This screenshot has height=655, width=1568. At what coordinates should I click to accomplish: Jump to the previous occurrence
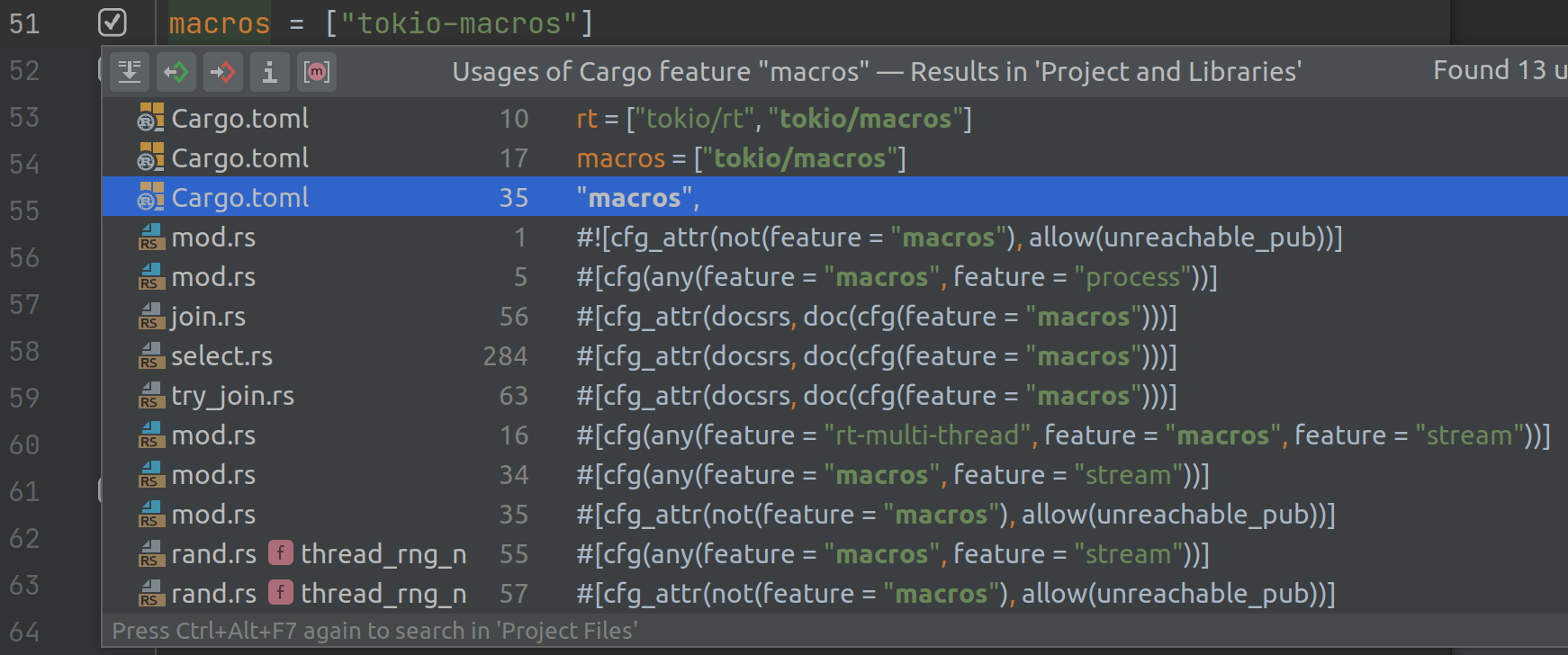pyautogui.click(x=176, y=71)
